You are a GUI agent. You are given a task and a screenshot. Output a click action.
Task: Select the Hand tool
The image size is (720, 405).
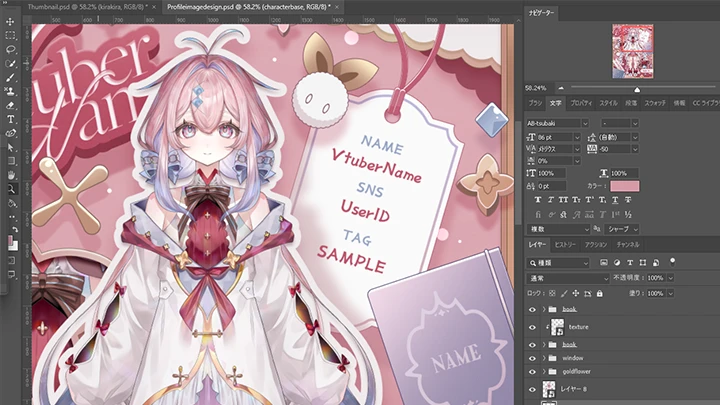[10, 175]
